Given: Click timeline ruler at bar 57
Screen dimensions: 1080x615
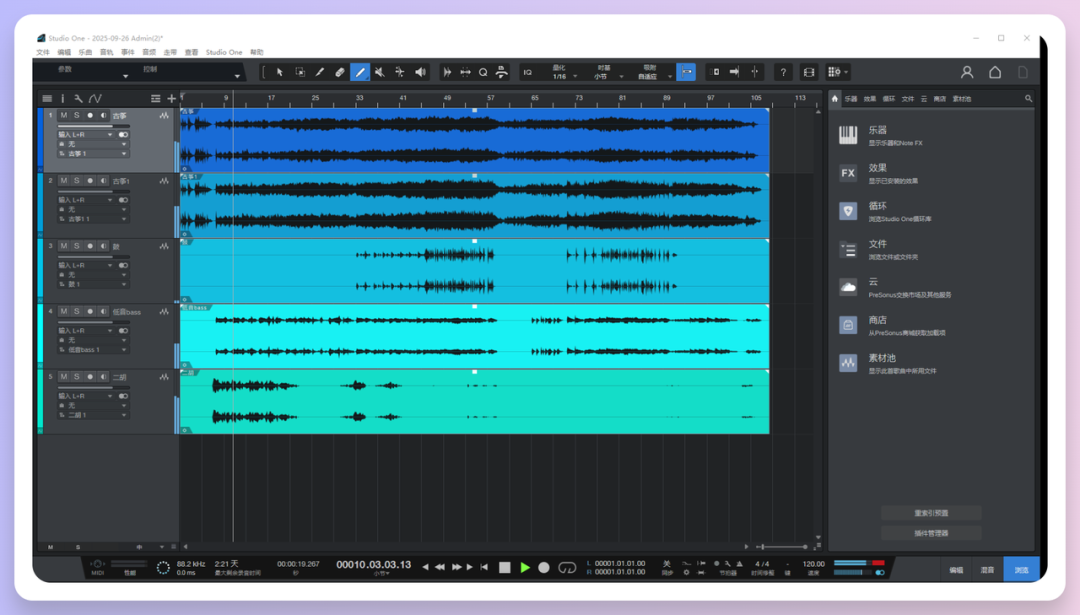Looking at the screenshot, I should tap(490, 99).
